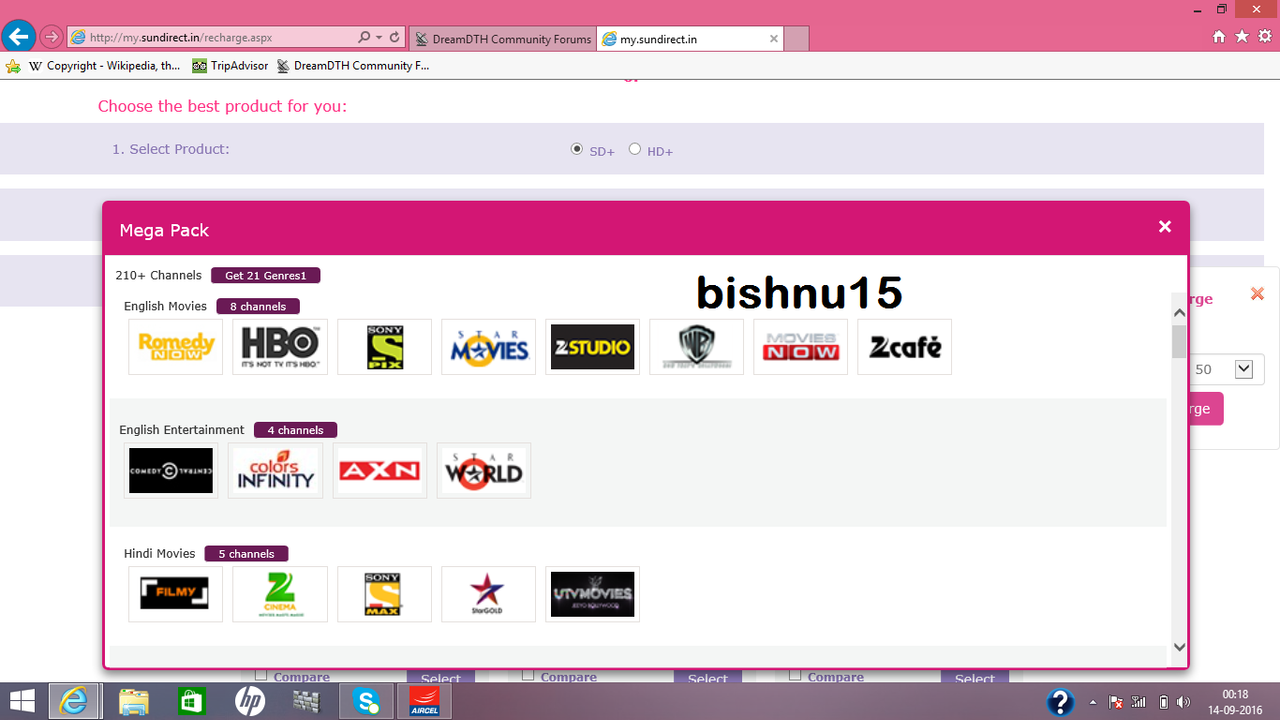Viewport: 1280px width, 720px height.
Task: Open the Sony MAX channel logo
Action: [384, 594]
